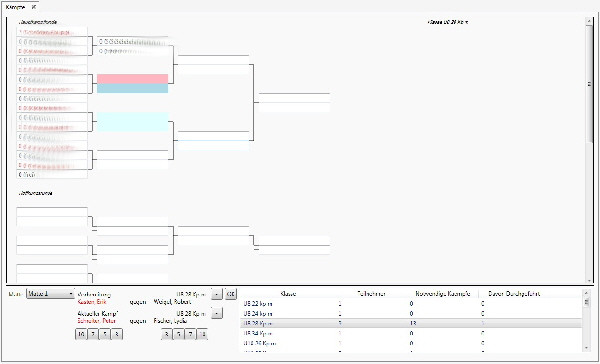This screenshot has width=600, height=364.
Task: Give Fischer, Lydia 7 points
Action: (x=190, y=334)
